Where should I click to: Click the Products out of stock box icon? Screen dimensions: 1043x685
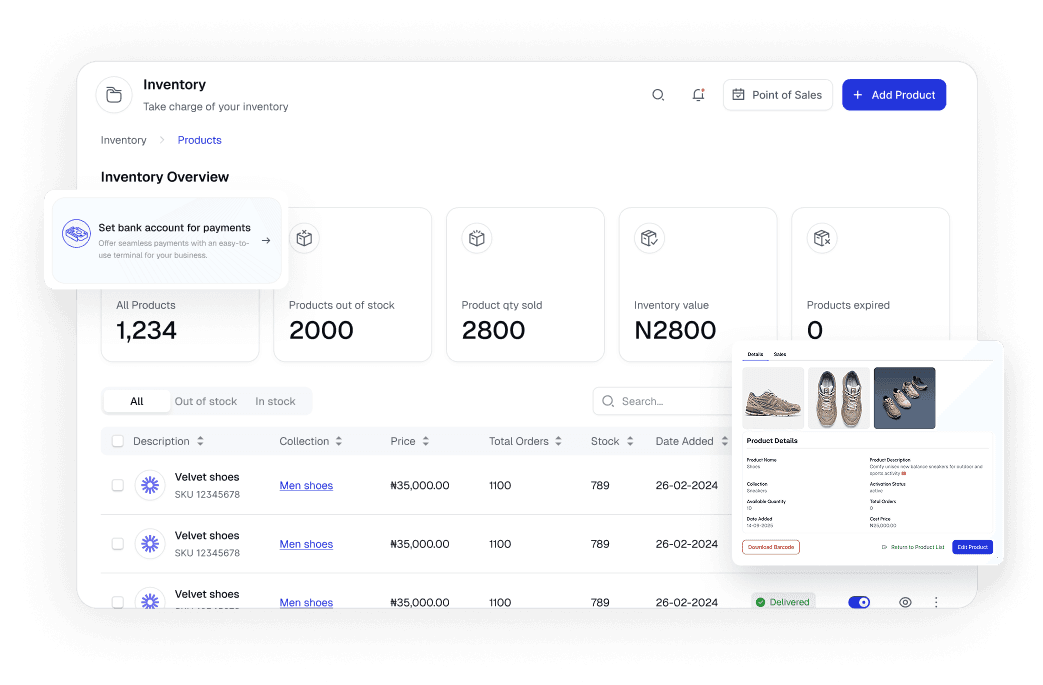click(x=304, y=238)
